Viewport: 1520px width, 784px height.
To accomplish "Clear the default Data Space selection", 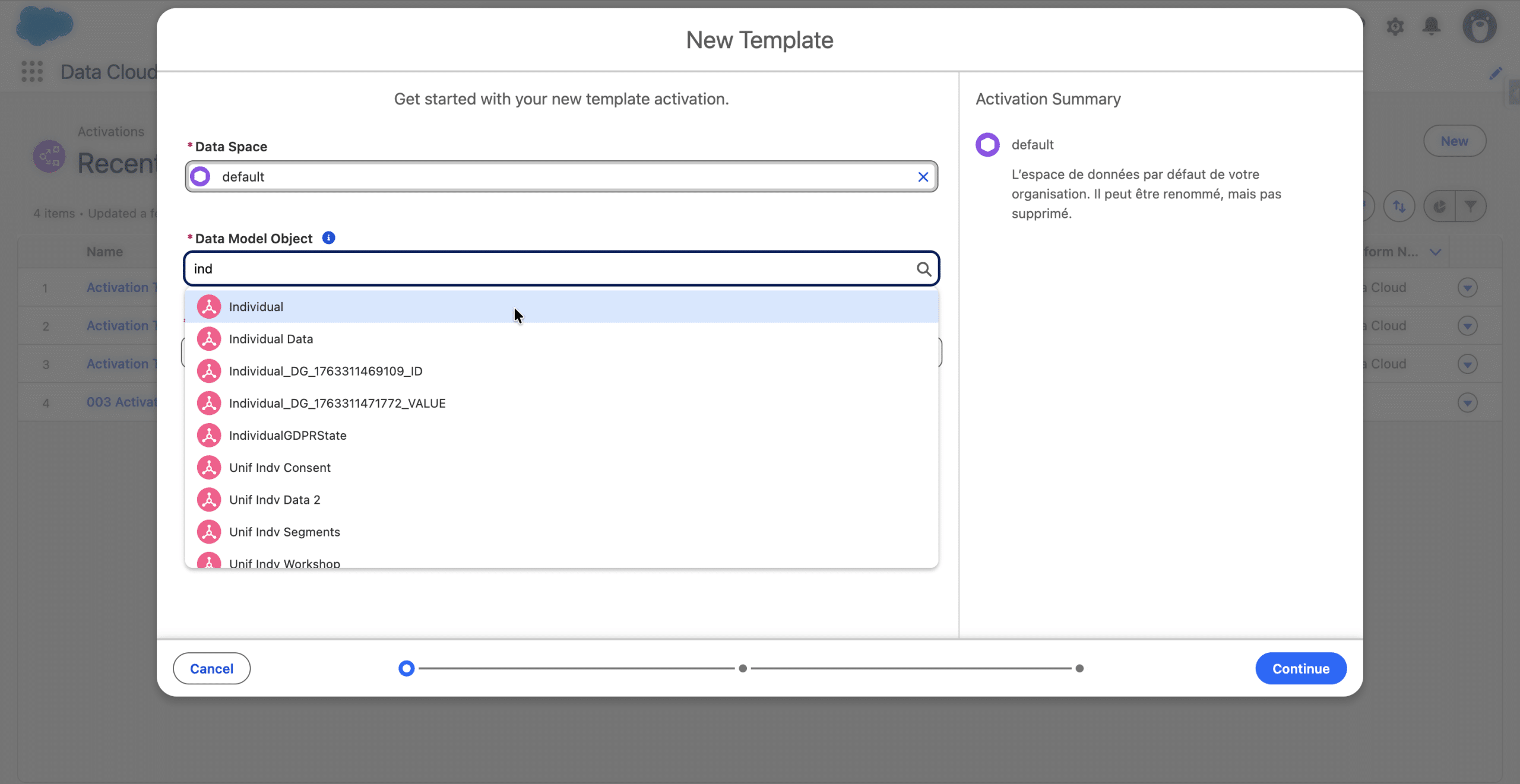I will (923, 177).
